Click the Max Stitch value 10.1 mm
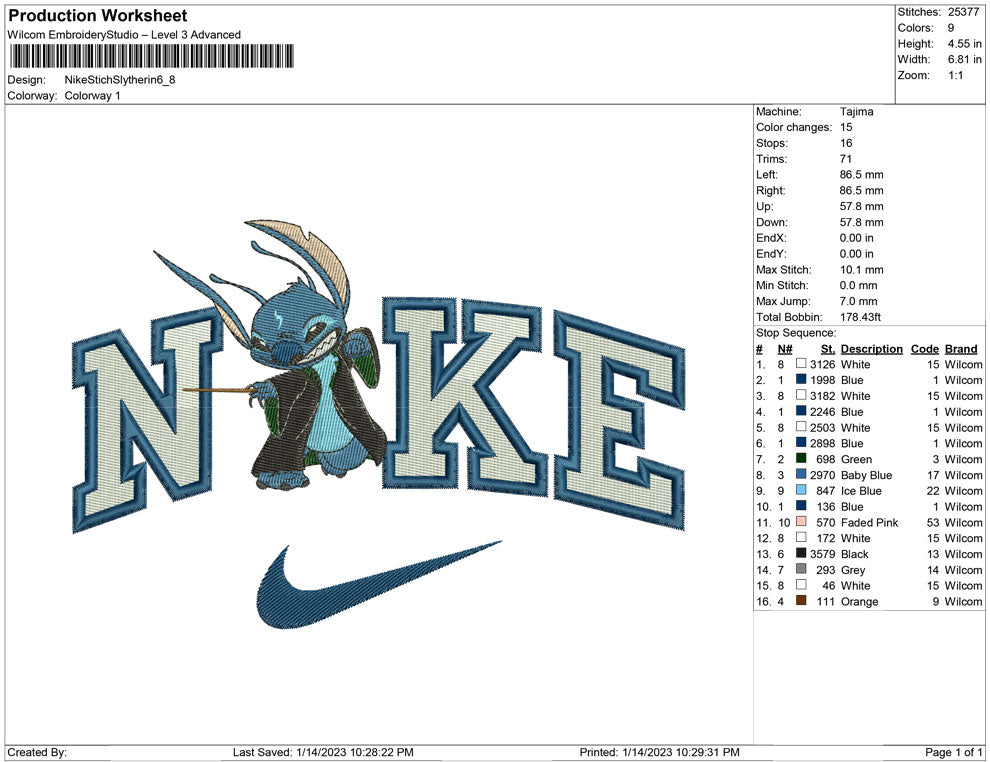Image resolution: width=990 pixels, height=762 pixels. point(861,270)
